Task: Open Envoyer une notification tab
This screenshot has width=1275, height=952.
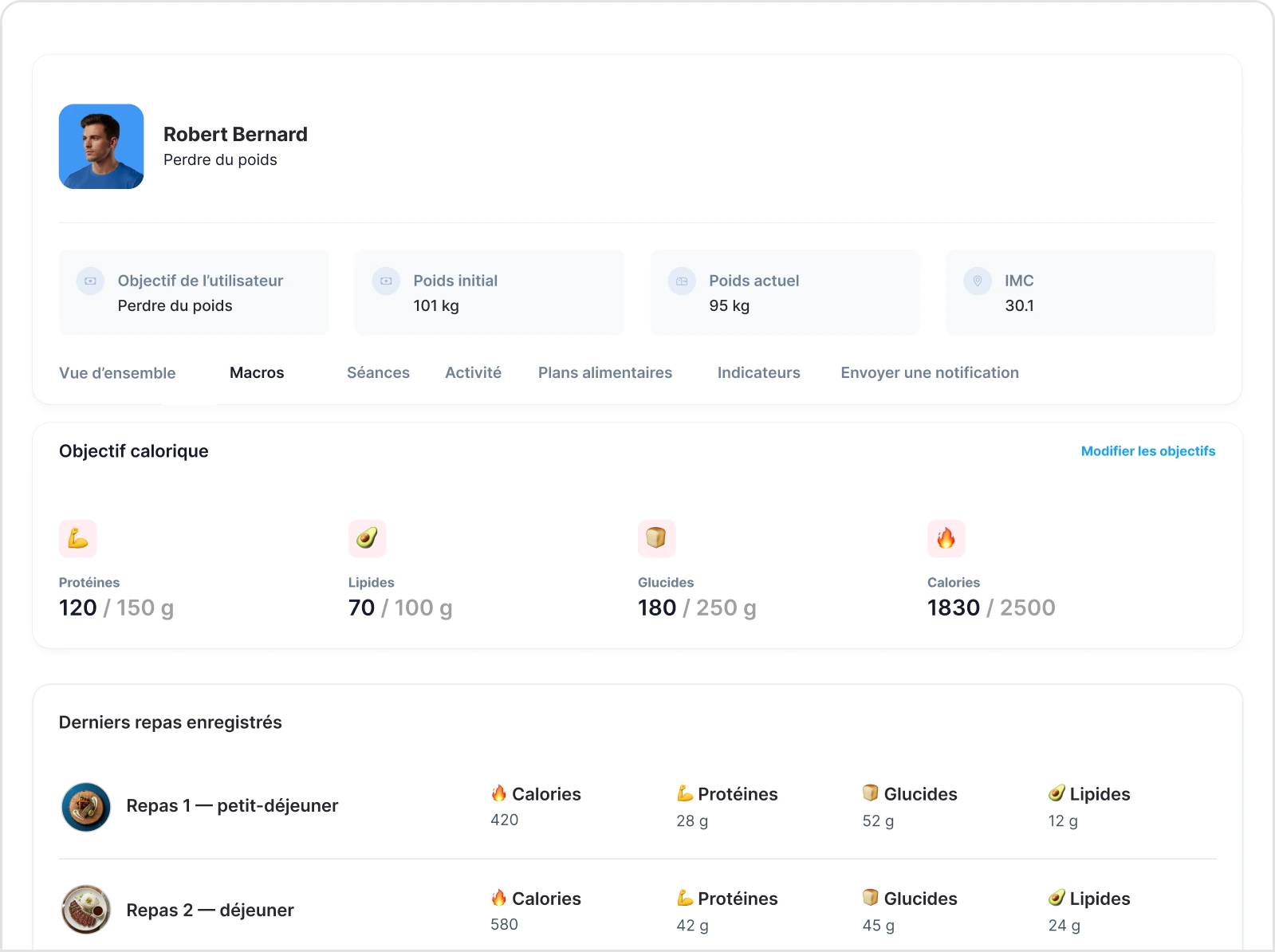Action: click(930, 372)
